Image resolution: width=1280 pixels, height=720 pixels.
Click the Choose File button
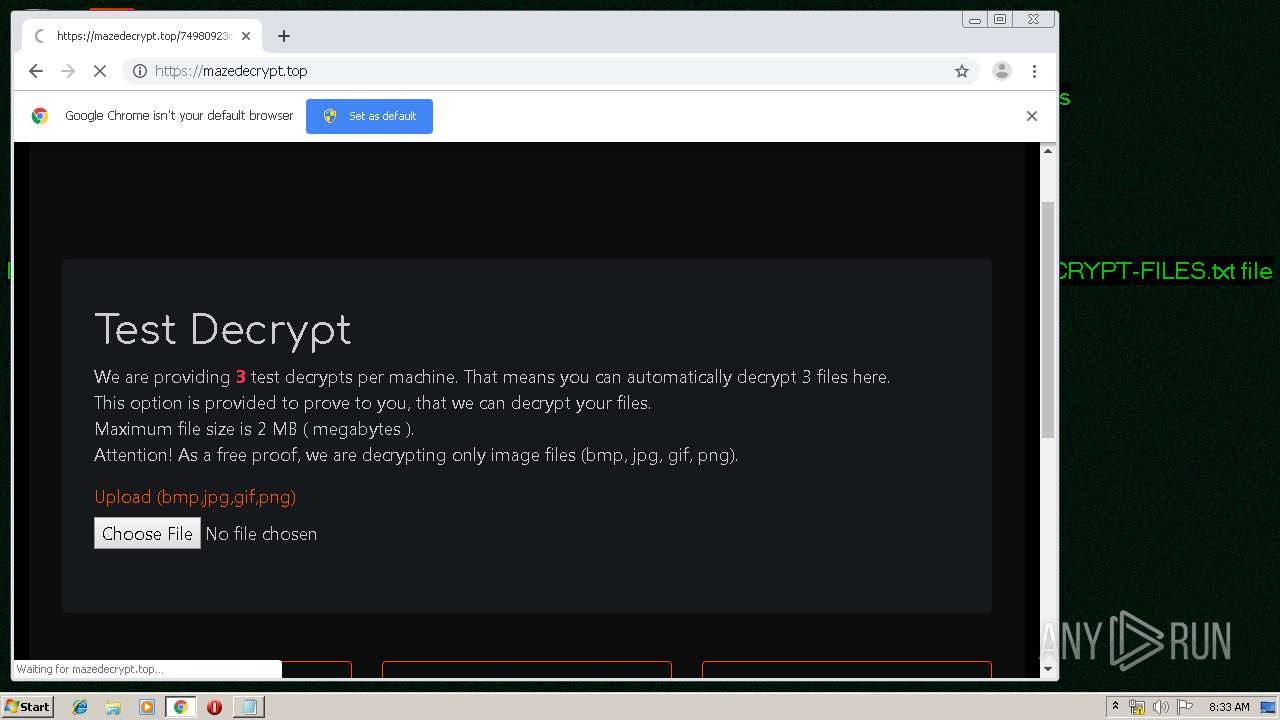tap(147, 533)
